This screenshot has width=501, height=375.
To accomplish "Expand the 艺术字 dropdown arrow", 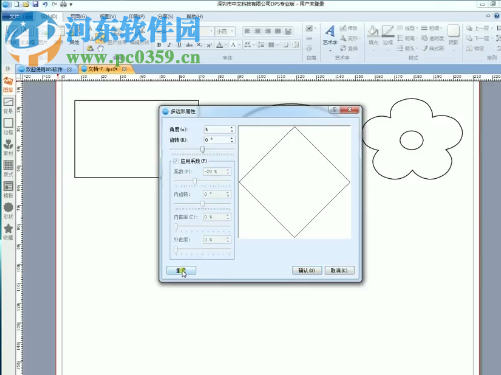I will click(330, 51).
